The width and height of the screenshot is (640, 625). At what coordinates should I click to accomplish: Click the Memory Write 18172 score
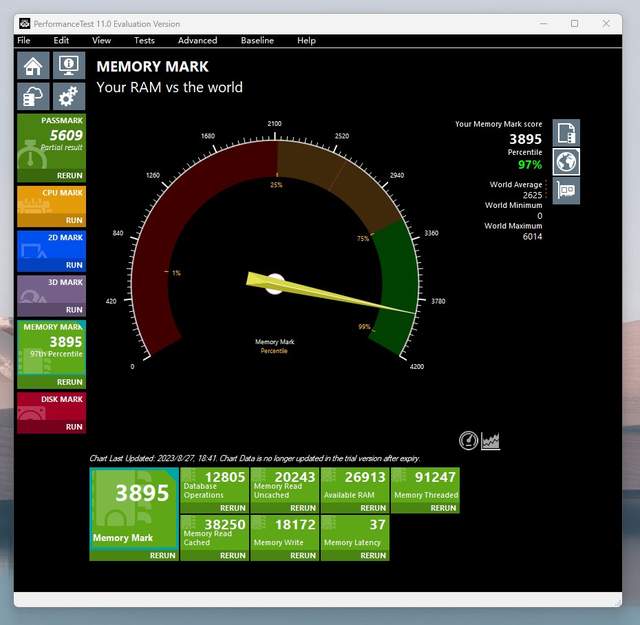[295, 525]
